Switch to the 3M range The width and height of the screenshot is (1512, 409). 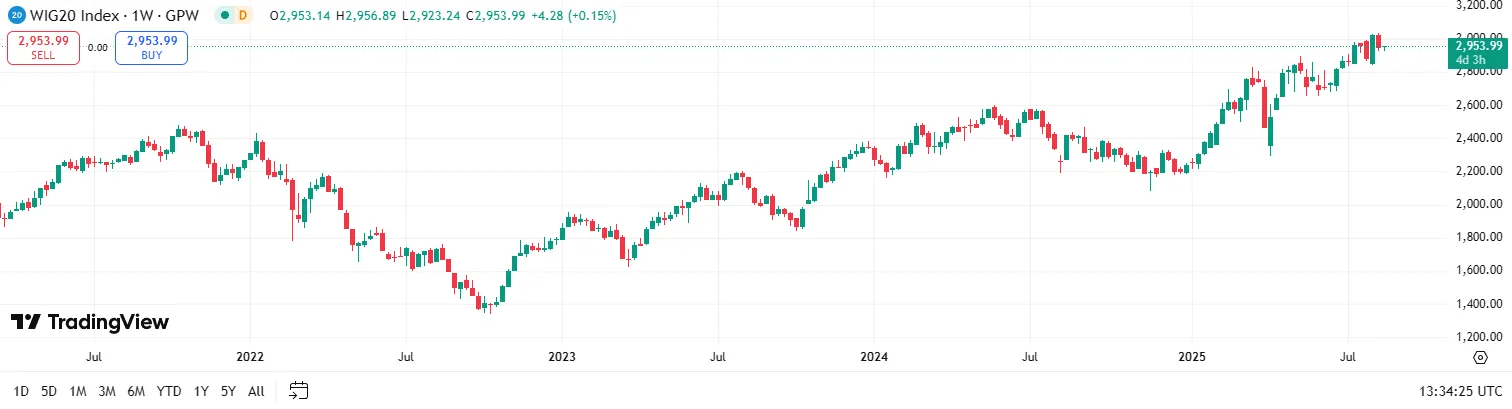pos(107,390)
